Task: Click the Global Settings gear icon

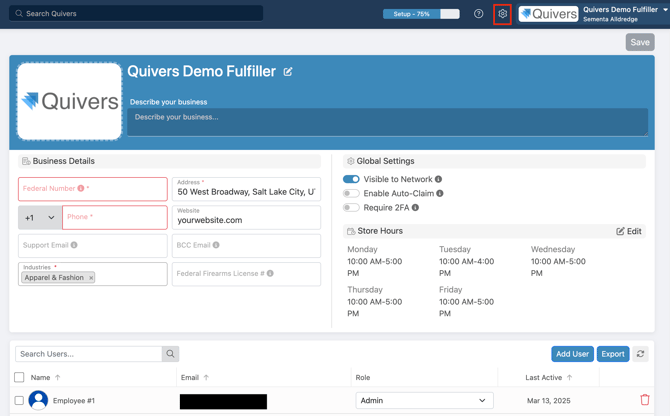Action: coord(351,161)
